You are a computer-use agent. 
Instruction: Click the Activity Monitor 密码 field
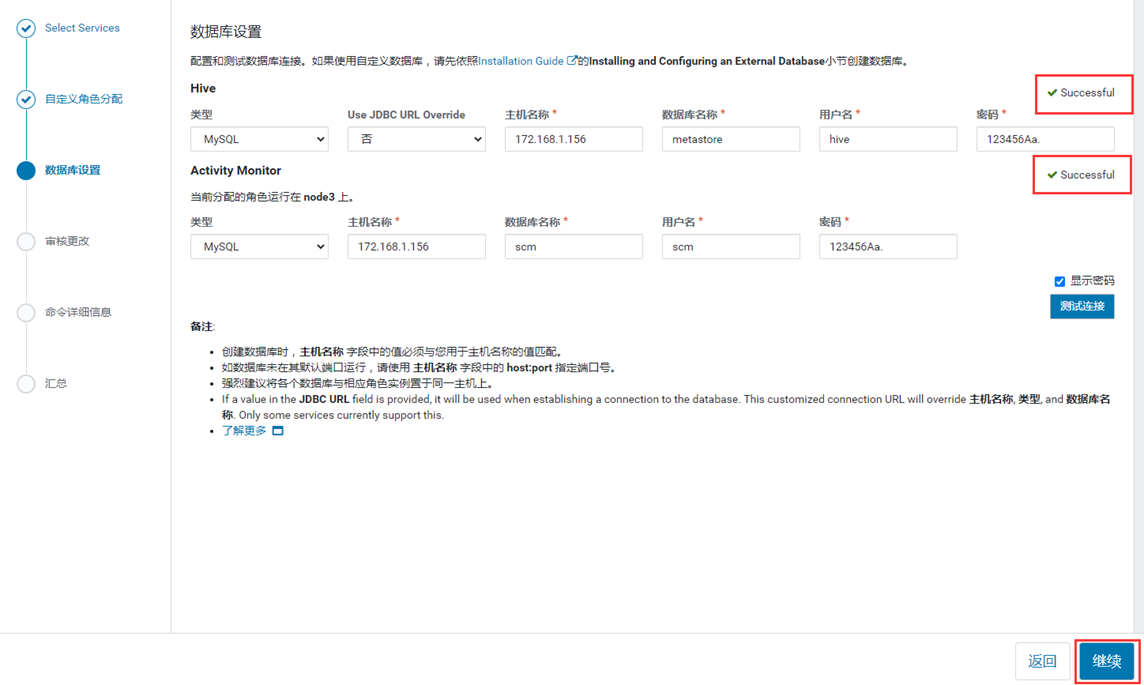click(x=888, y=247)
